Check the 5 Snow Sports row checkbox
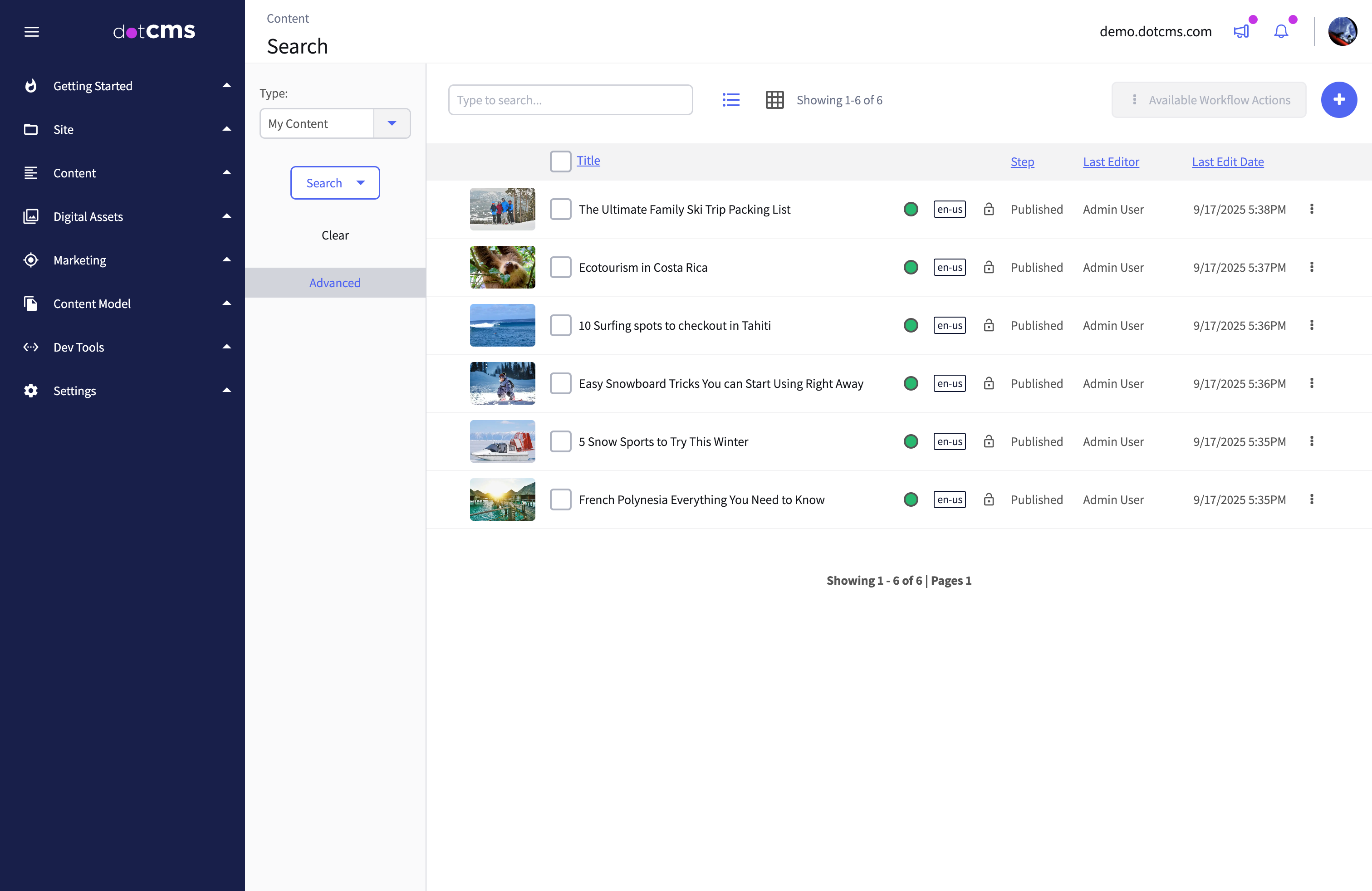 (x=560, y=441)
